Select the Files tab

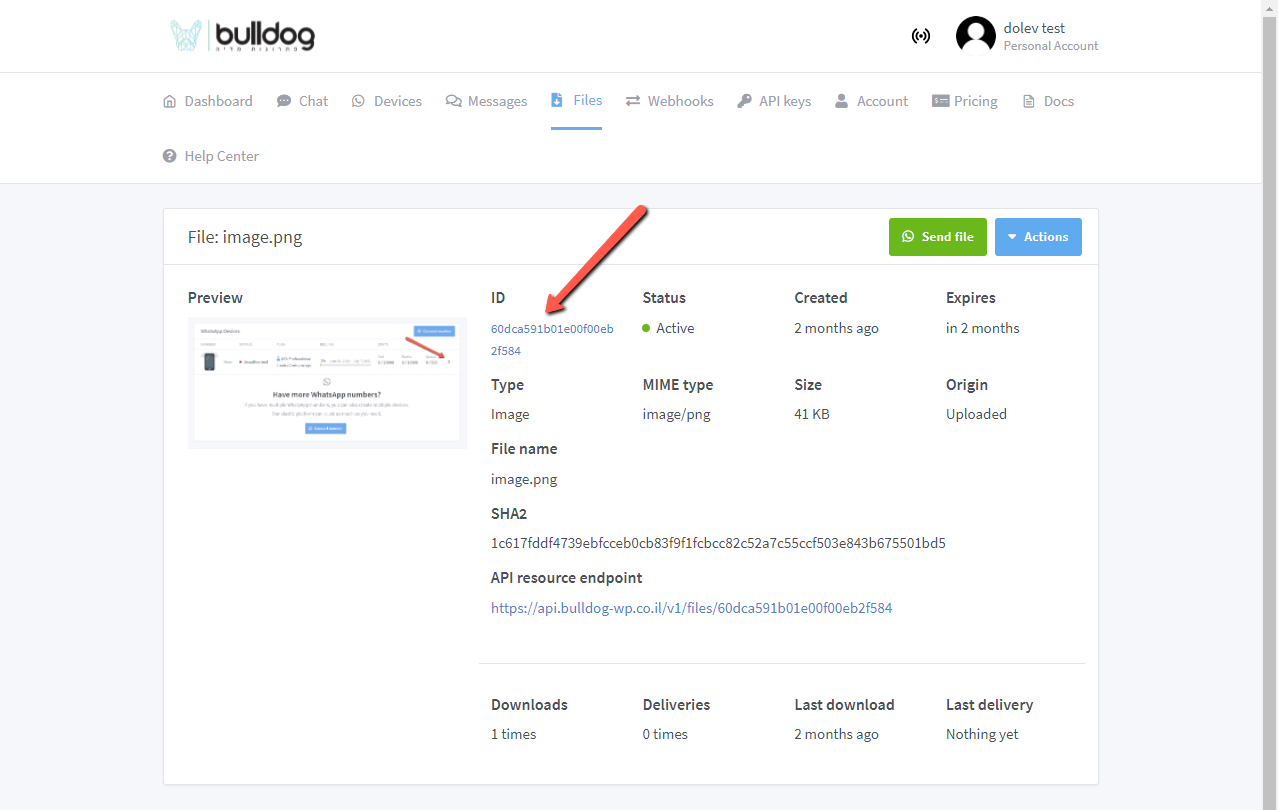coord(576,100)
